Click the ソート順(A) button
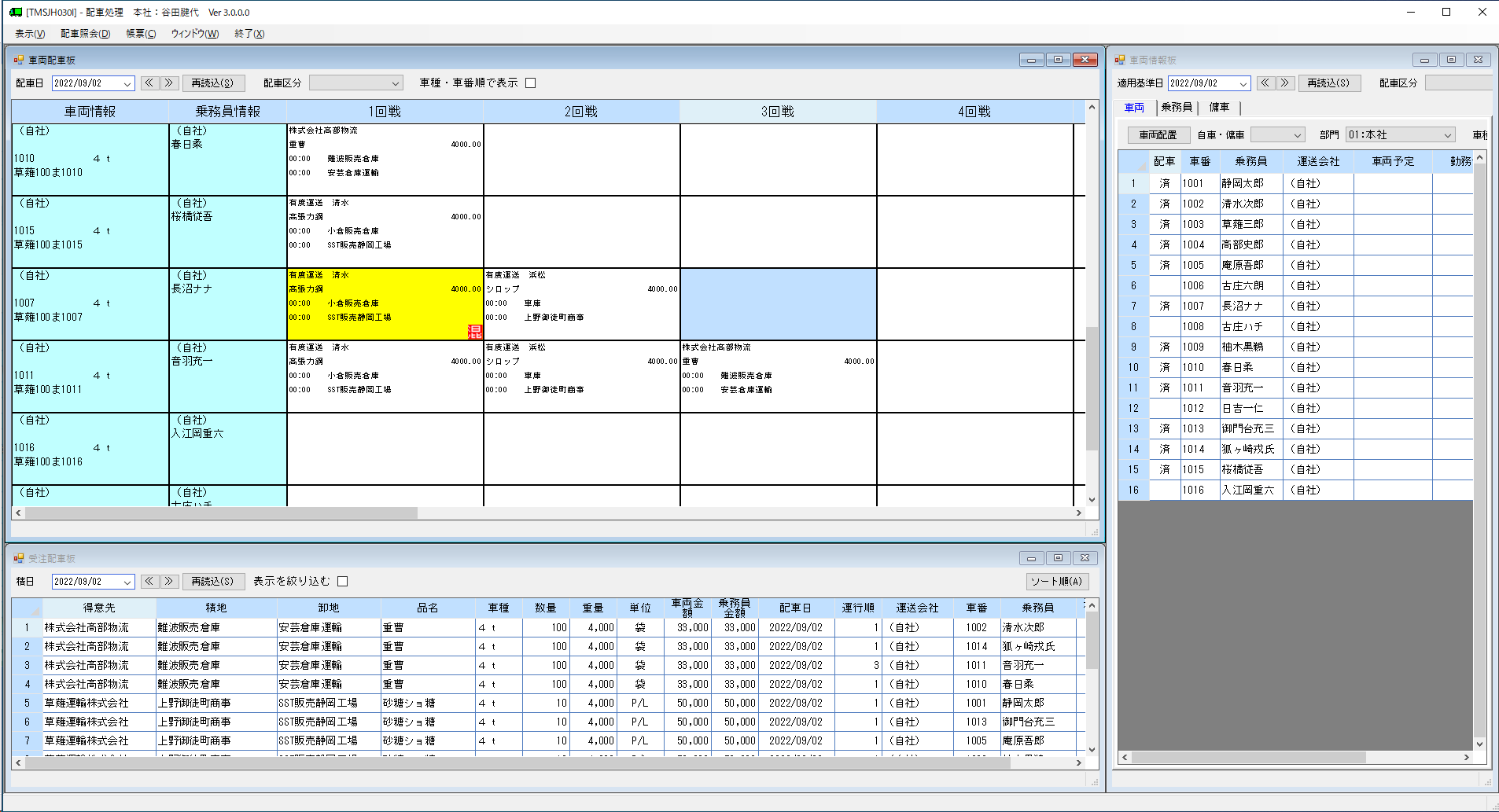 pos(1056,582)
